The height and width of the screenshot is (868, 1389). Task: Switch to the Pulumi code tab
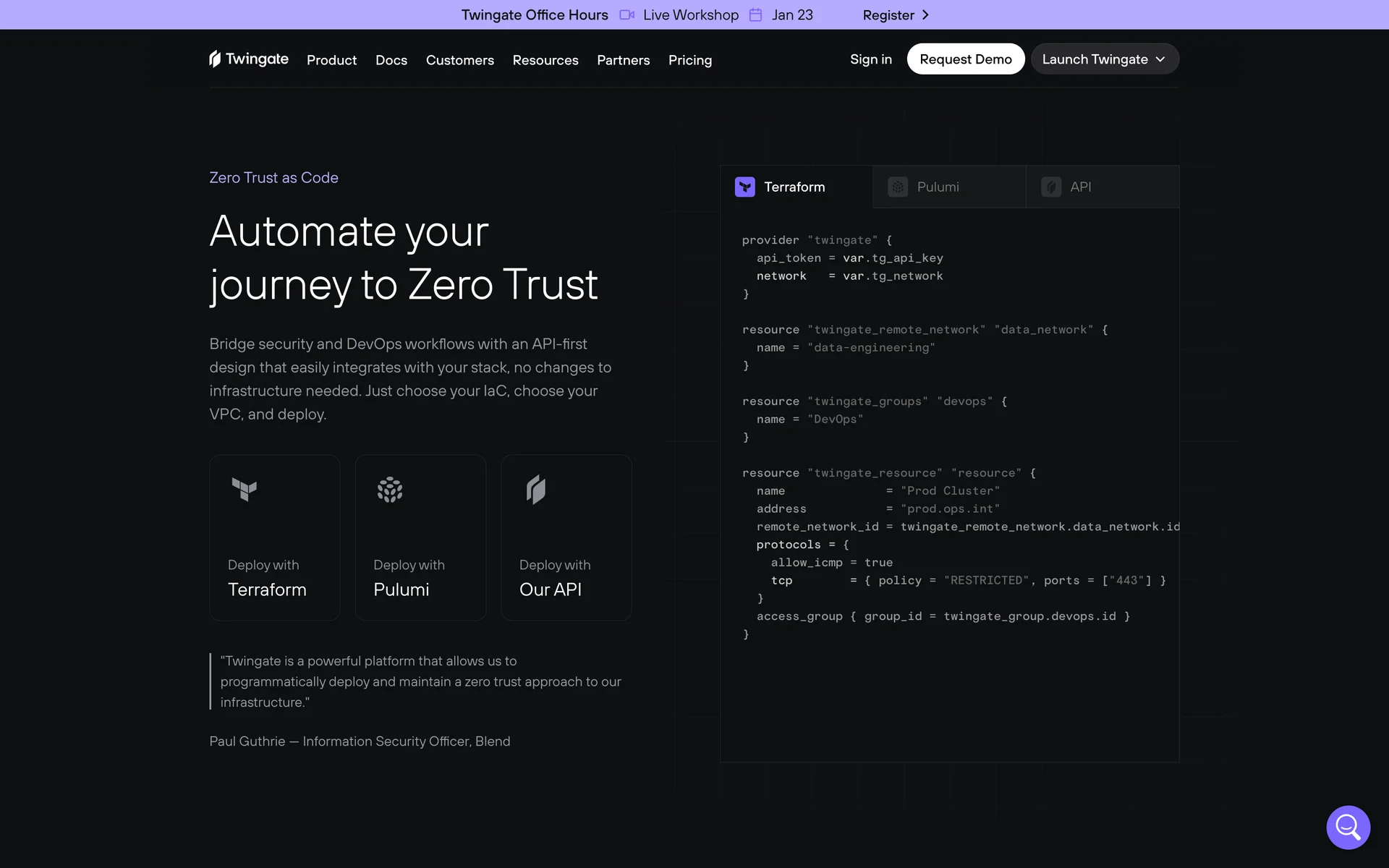948,187
